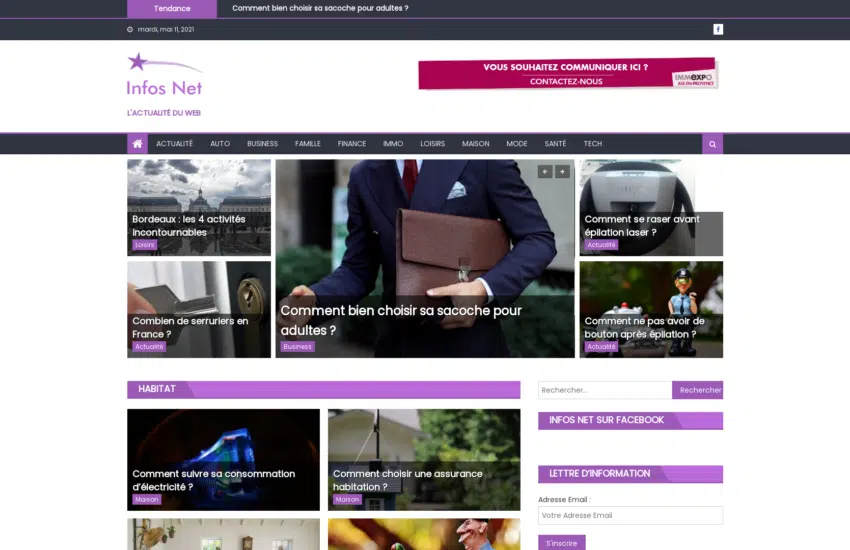Navigate to the Immo section
Image resolution: width=850 pixels, height=550 pixels.
[393, 144]
